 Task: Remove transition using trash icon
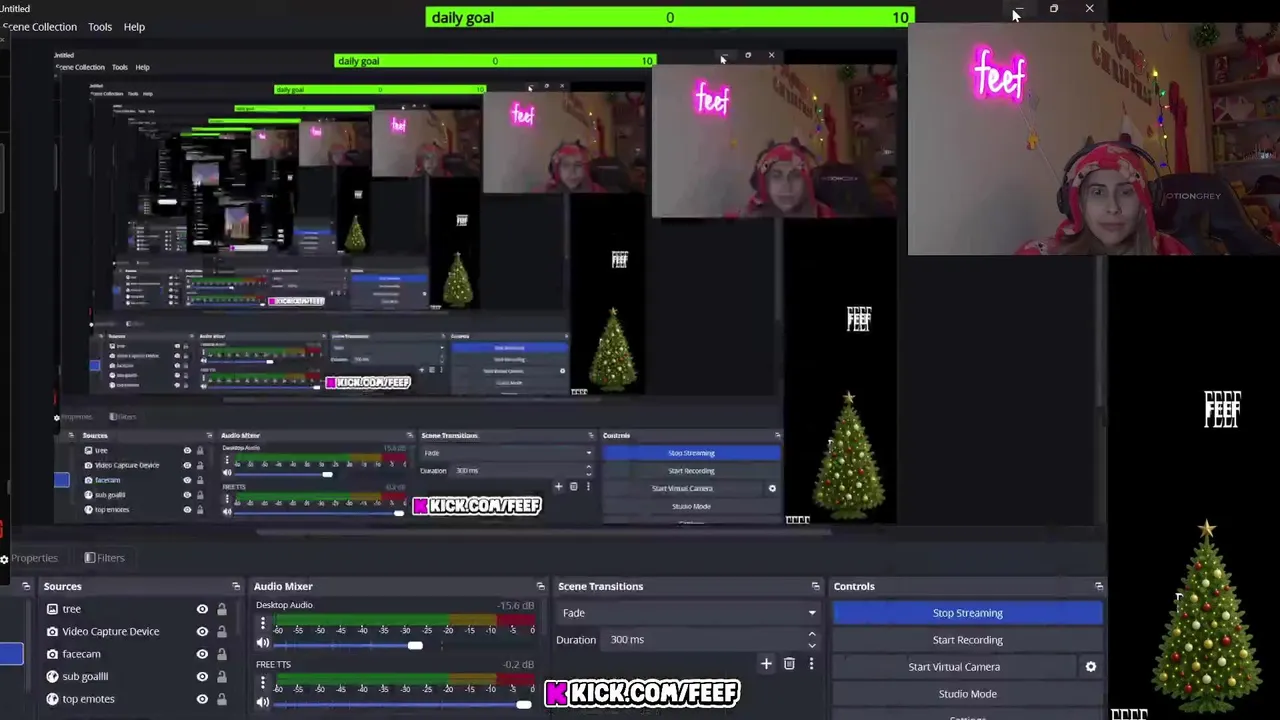click(x=789, y=663)
